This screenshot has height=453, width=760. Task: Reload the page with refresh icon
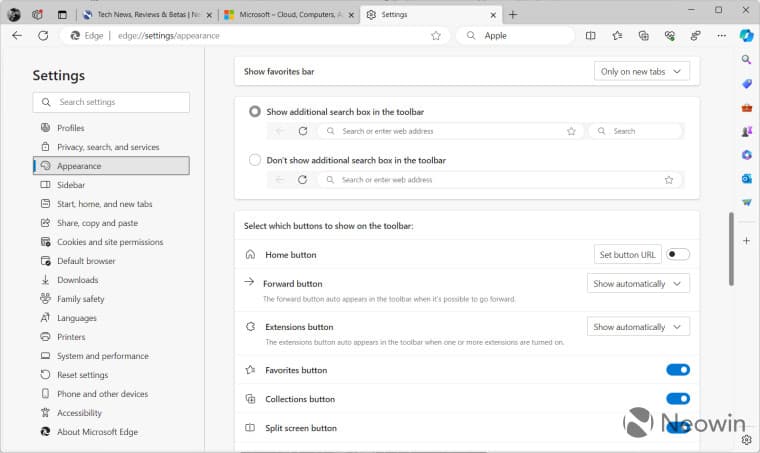click(43, 35)
